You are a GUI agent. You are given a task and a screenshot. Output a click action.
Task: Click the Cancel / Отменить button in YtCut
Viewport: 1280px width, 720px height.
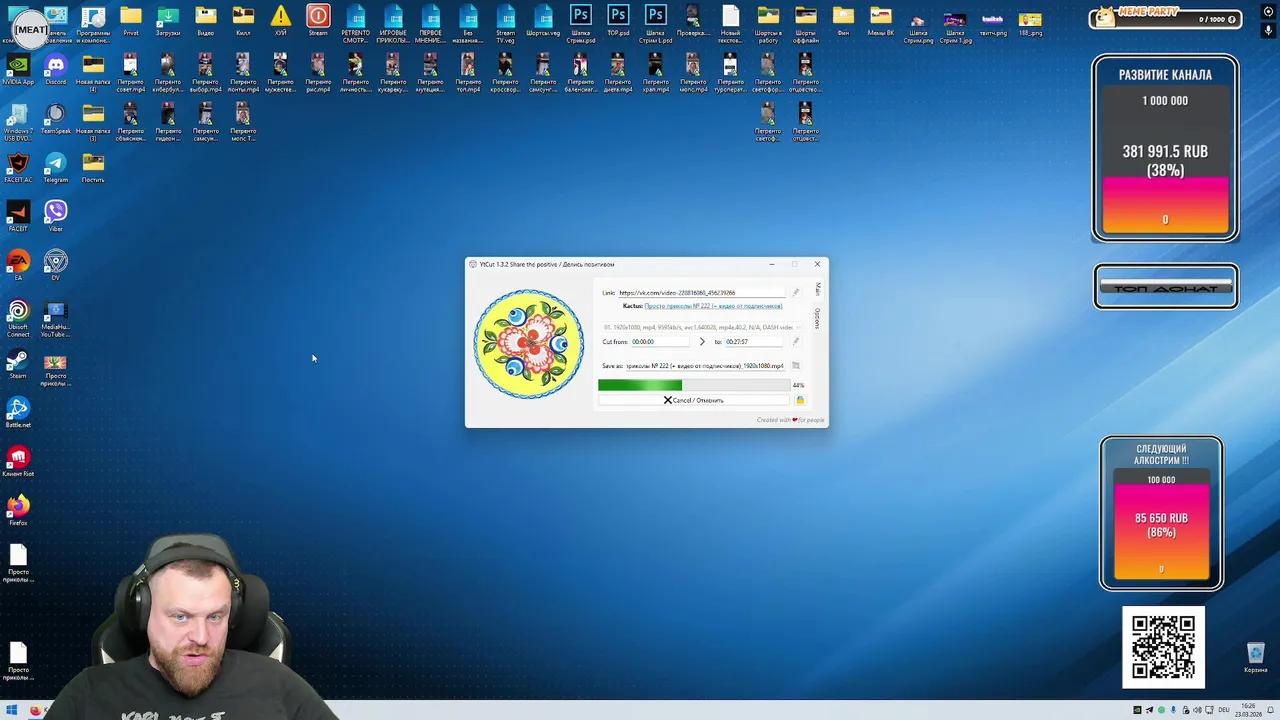[693, 400]
